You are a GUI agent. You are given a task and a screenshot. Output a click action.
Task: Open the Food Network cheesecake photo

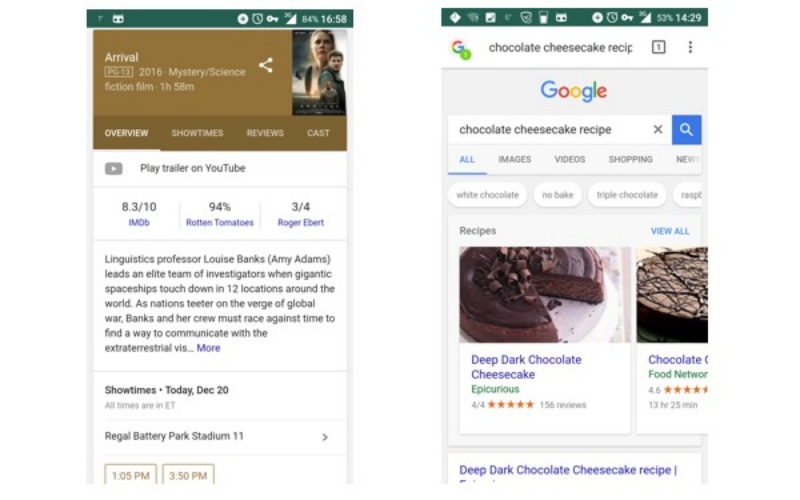(x=672, y=294)
